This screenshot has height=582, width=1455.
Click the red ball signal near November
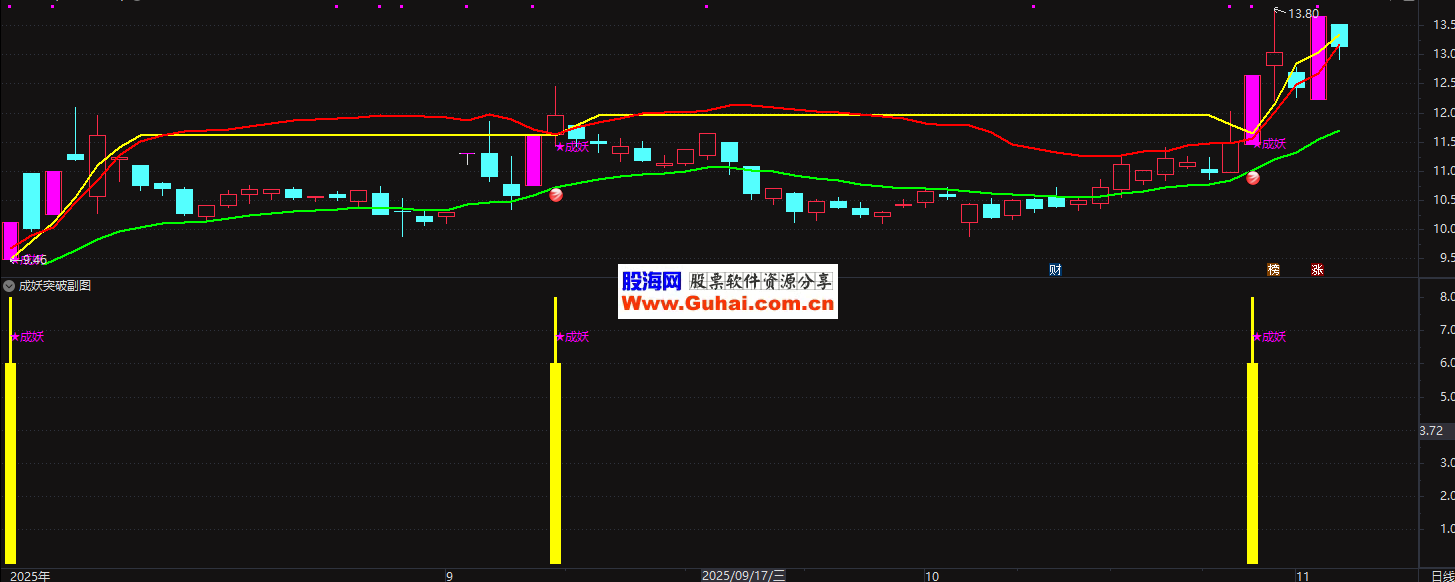click(x=1253, y=179)
